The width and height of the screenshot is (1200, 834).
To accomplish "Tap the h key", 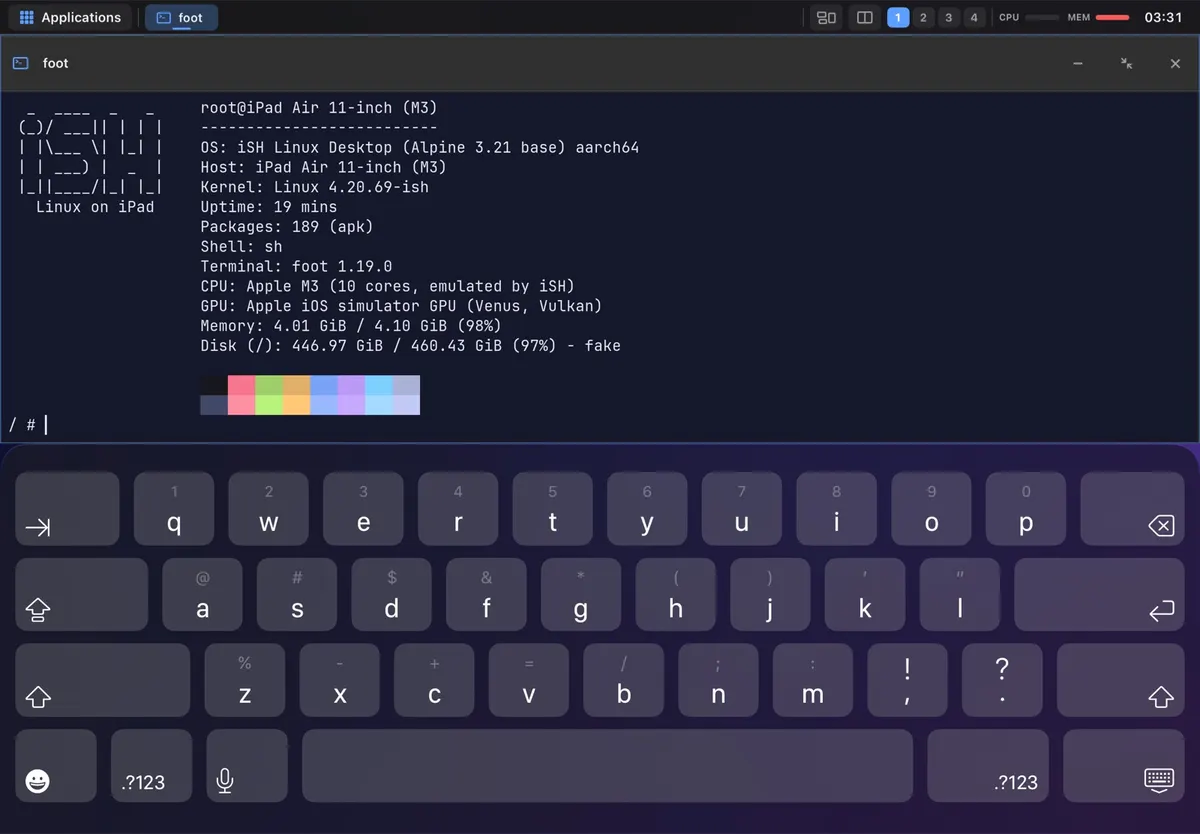I will 676,594.
